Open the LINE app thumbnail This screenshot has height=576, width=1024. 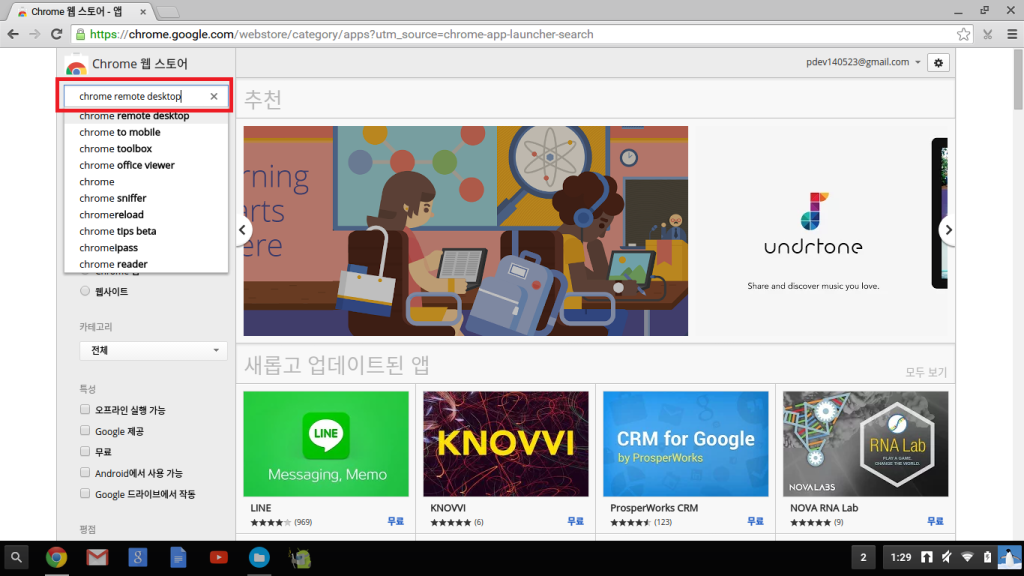[326, 444]
